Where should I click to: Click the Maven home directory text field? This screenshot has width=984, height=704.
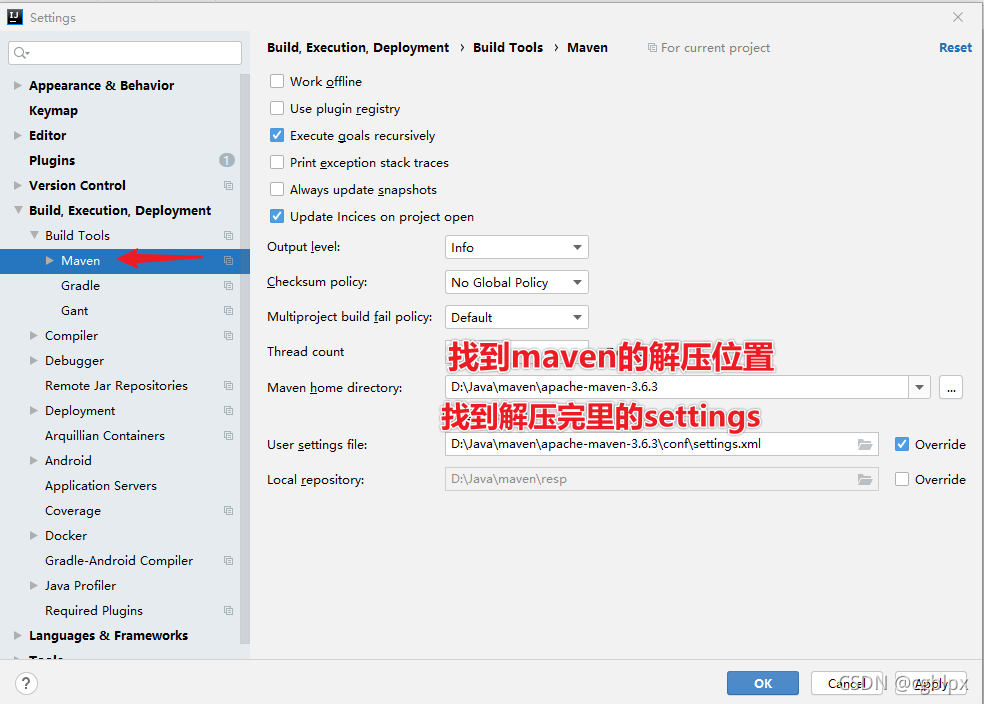click(x=676, y=387)
